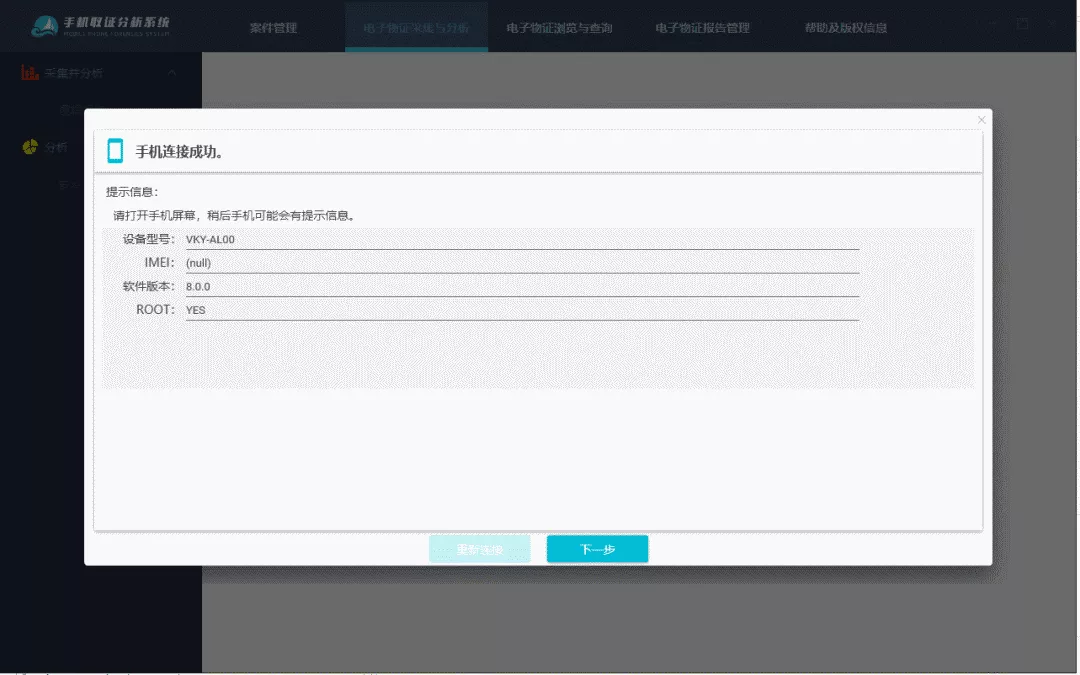1080x675 pixels.
Task: Select the 采集并分析 label in the sidebar
Action: pyautogui.click(x=74, y=73)
